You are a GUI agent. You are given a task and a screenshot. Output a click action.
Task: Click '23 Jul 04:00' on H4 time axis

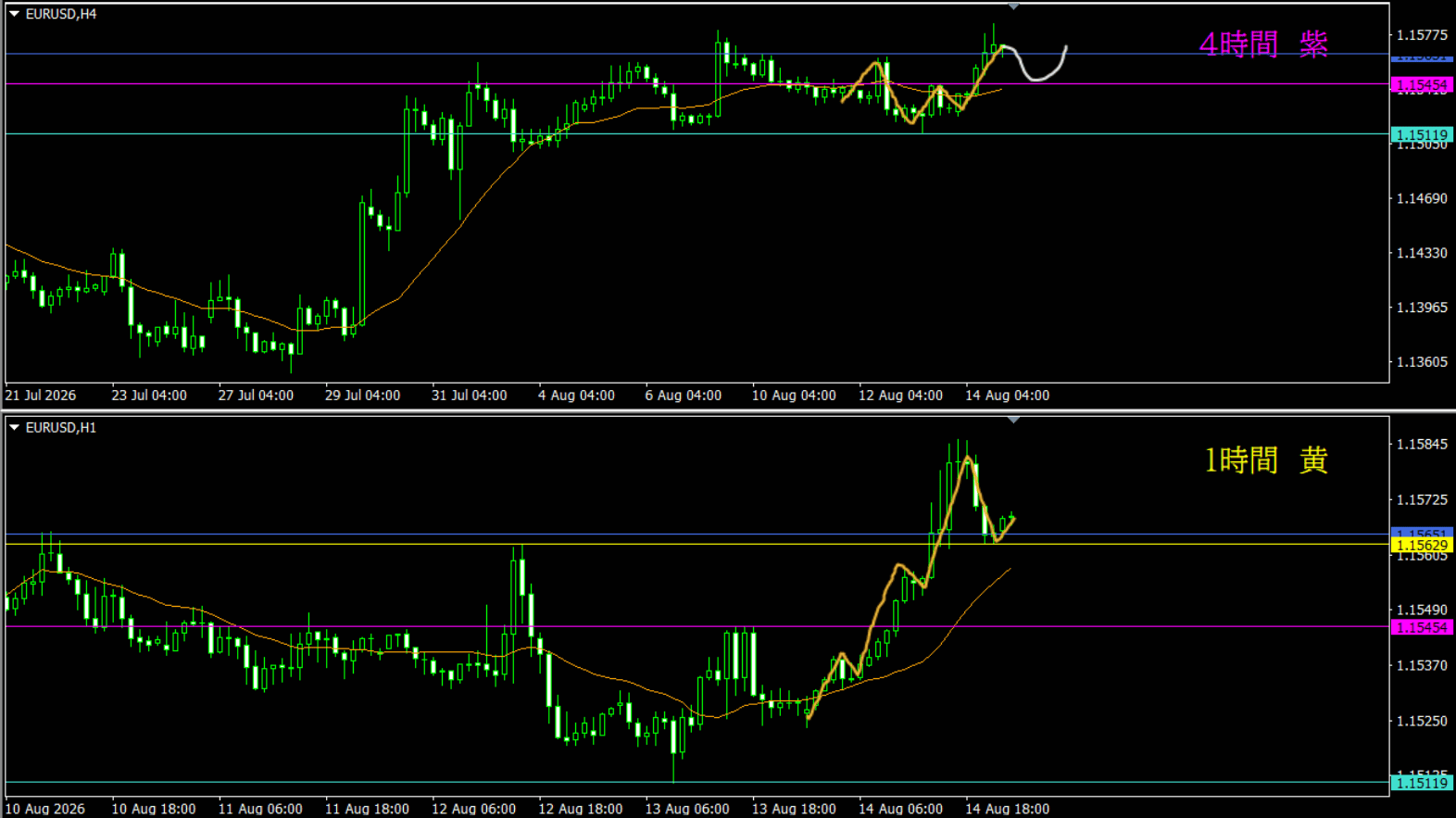(149, 396)
